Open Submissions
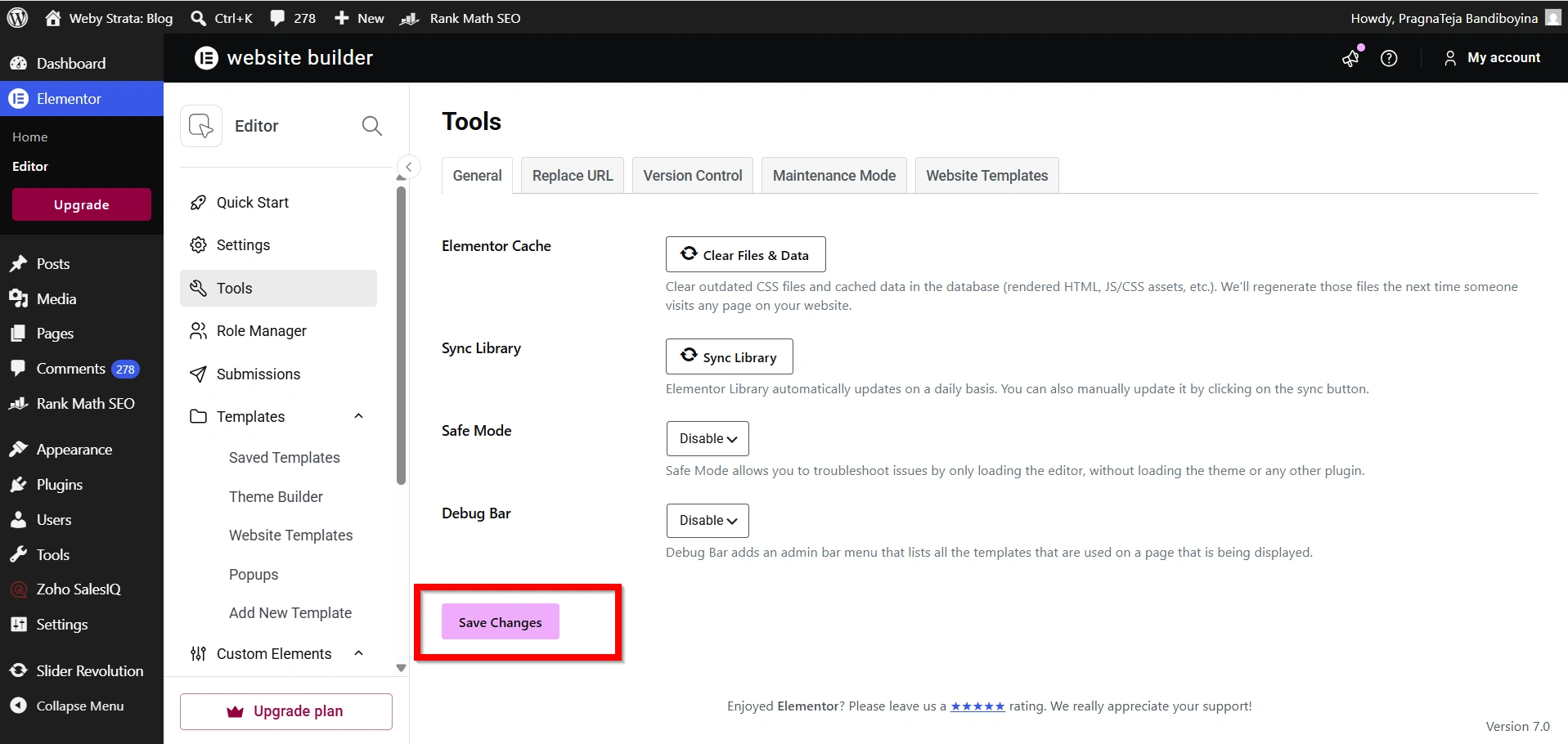Viewport: 1568px width, 744px height. pyautogui.click(x=278, y=374)
